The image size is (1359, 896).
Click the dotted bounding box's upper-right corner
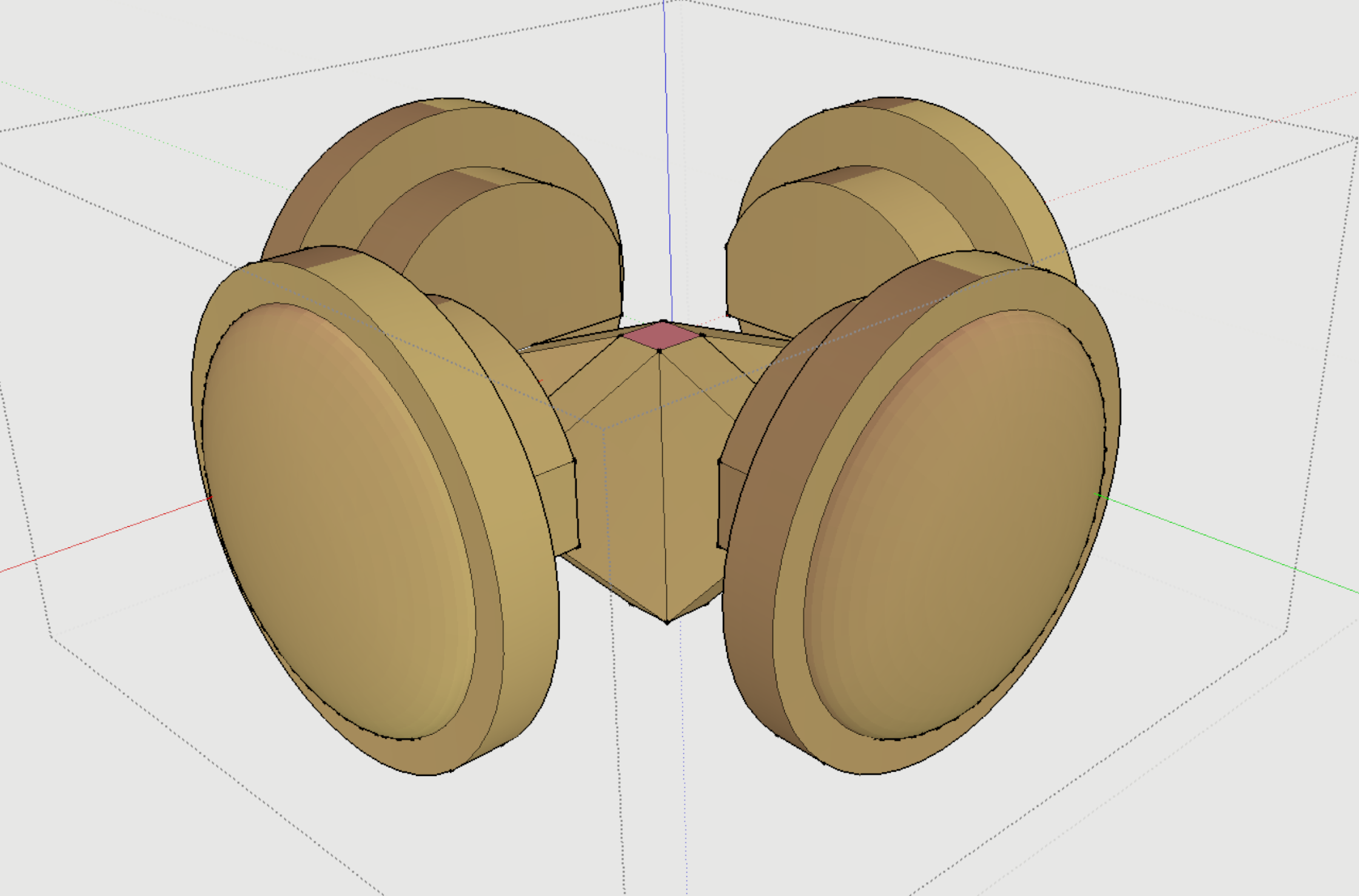pyautogui.click(x=1357, y=138)
